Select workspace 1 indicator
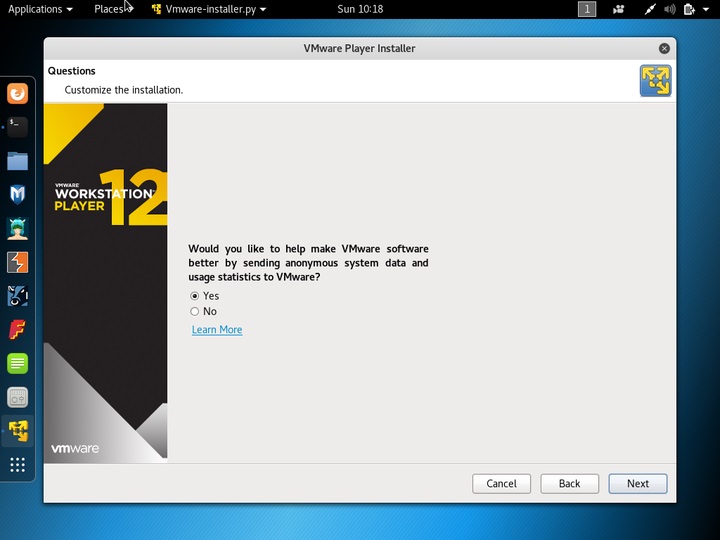720x540 pixels. pos(587,9)
